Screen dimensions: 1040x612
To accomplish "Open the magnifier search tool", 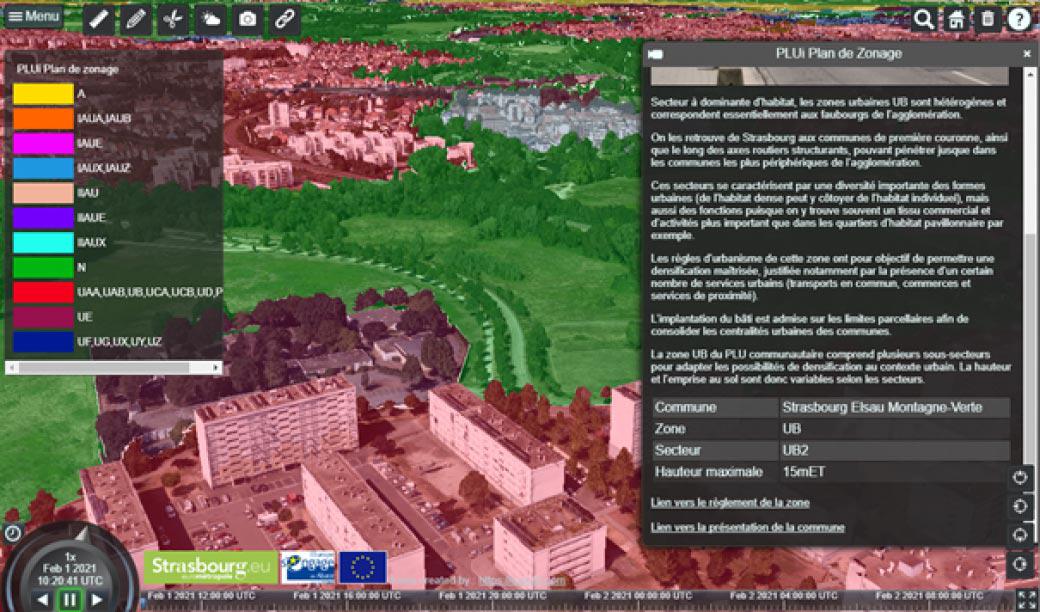I will click(x=923, y=20).
